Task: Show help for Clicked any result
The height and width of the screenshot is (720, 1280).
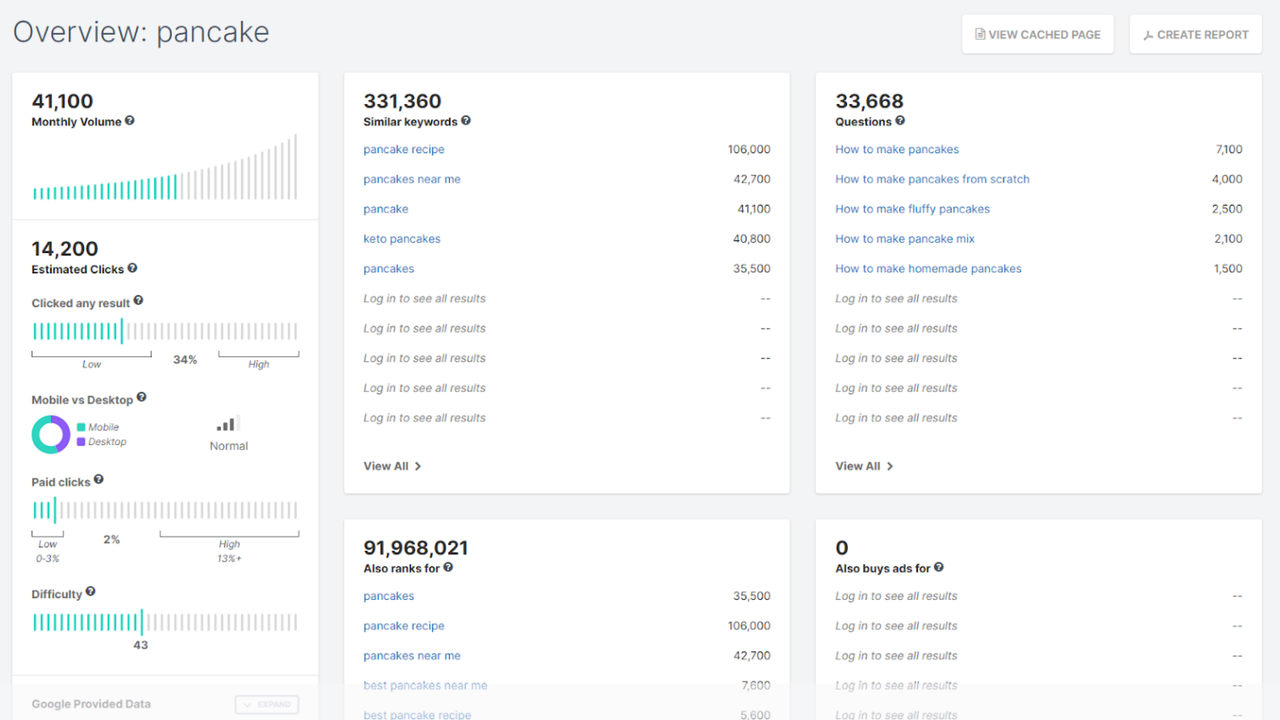Action: click(x=139, y=300)
